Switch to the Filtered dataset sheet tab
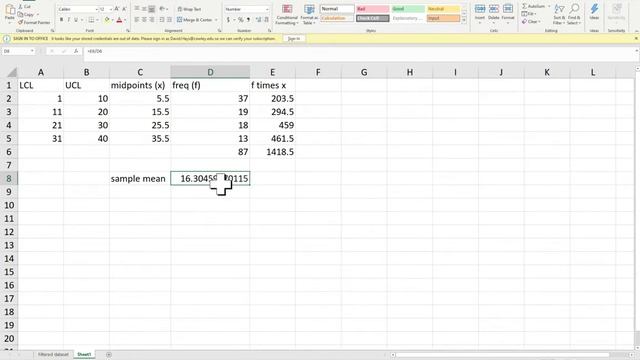The height and width of the screenshot is (360, 640). [x=53, y=355]
